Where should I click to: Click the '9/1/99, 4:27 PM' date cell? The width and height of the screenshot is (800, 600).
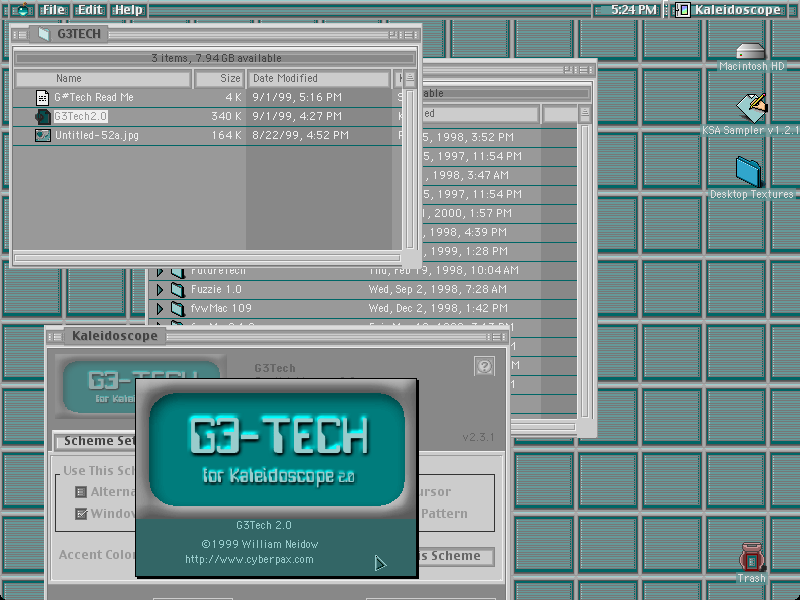tap(297, 116)
